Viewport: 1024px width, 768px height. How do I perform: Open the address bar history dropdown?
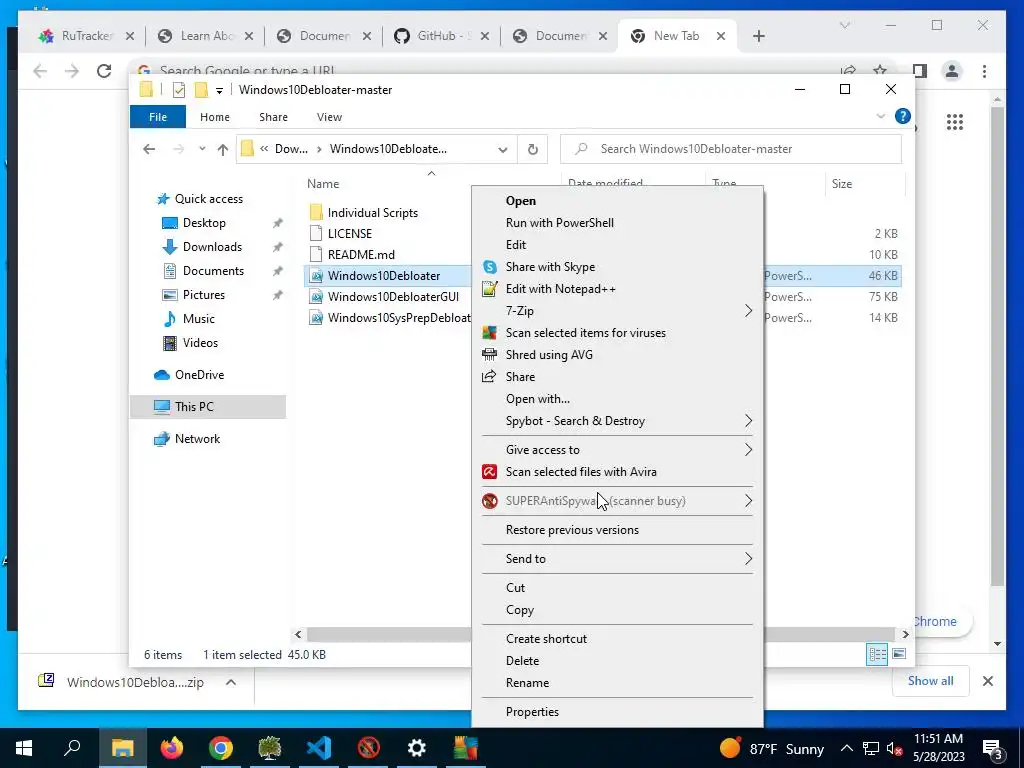502,150
